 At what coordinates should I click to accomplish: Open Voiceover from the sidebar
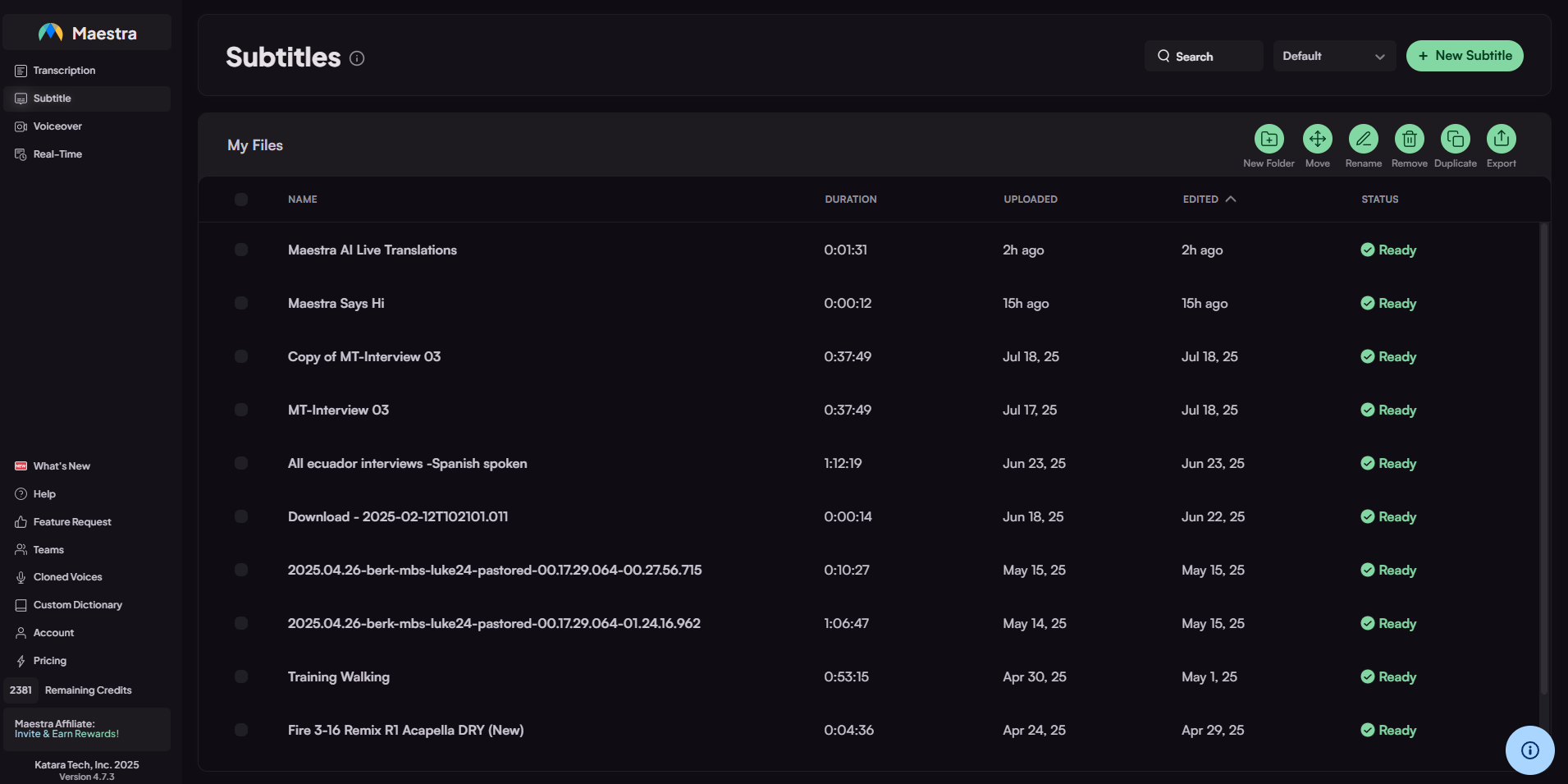(x=57, y=126)
